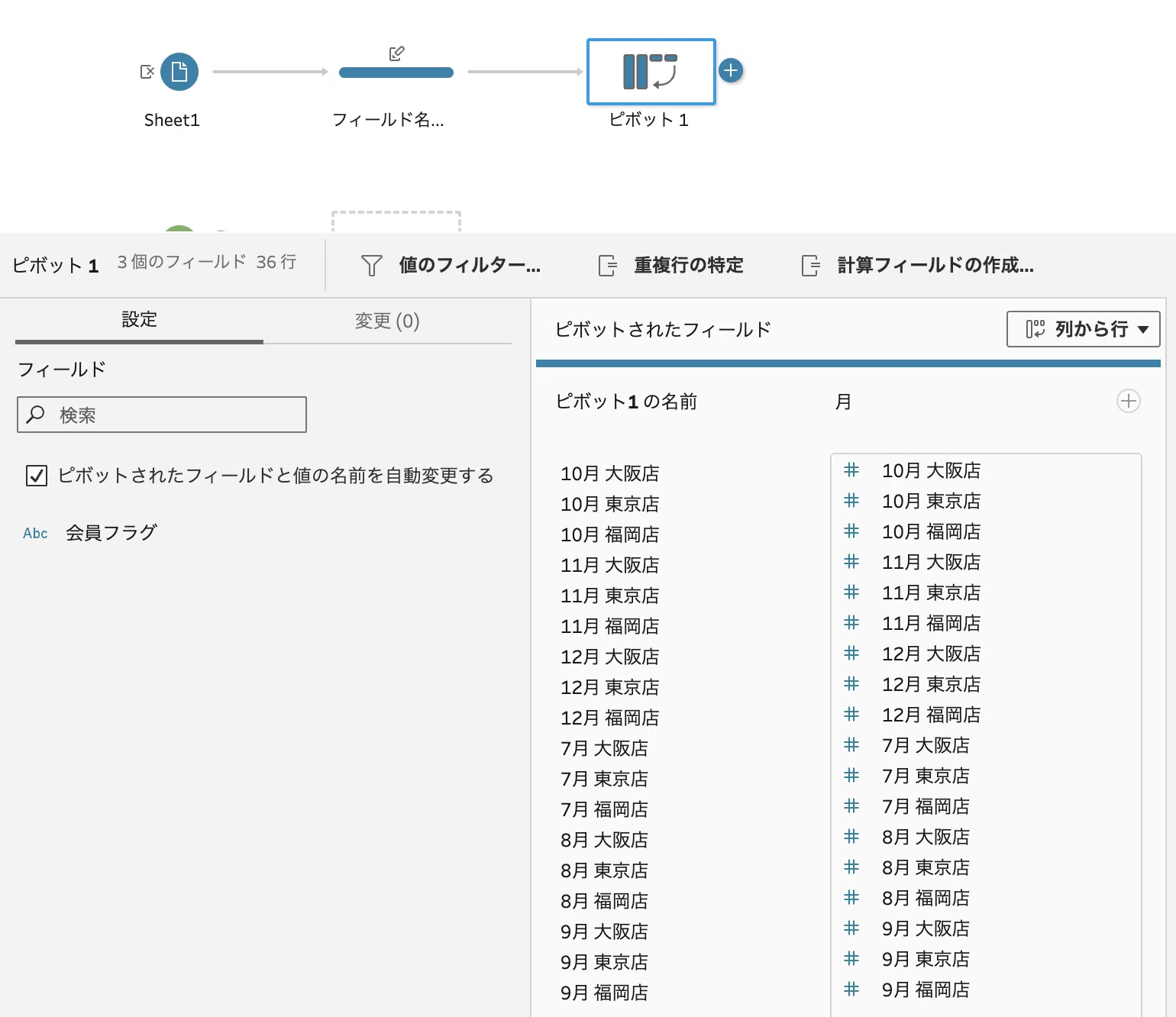The height and width of the screenshot is (1017, 1176).
Task: Click the small icon left of Sheet1
Action: point(147,72)
